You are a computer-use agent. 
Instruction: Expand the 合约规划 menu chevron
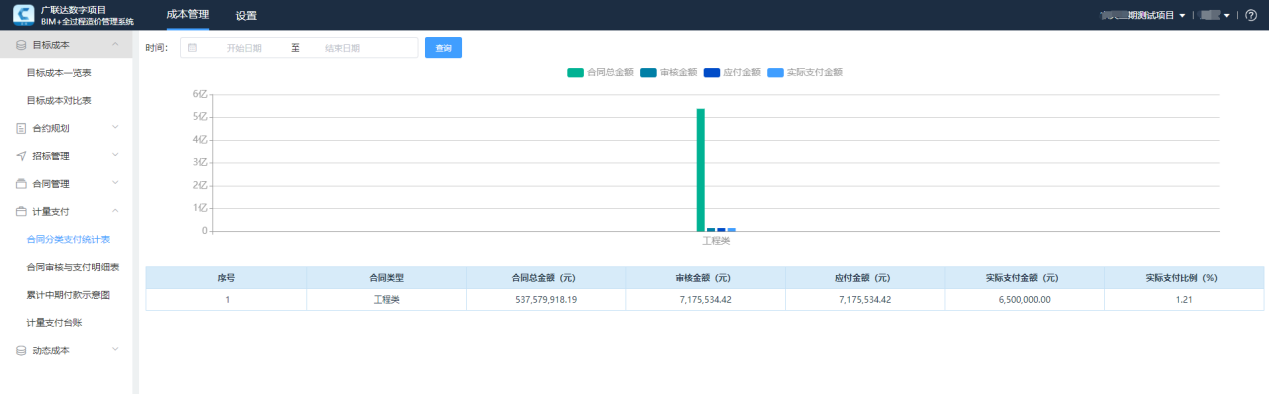[115, 128]
